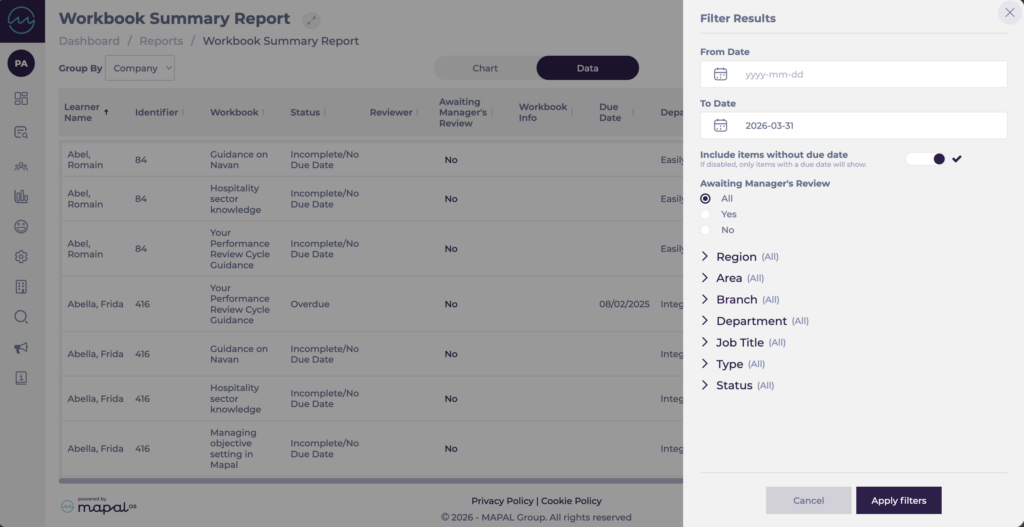
Task: Click the megaphone announcements sidebar icon
Action: pyautogui.click(x=21, y=347)
